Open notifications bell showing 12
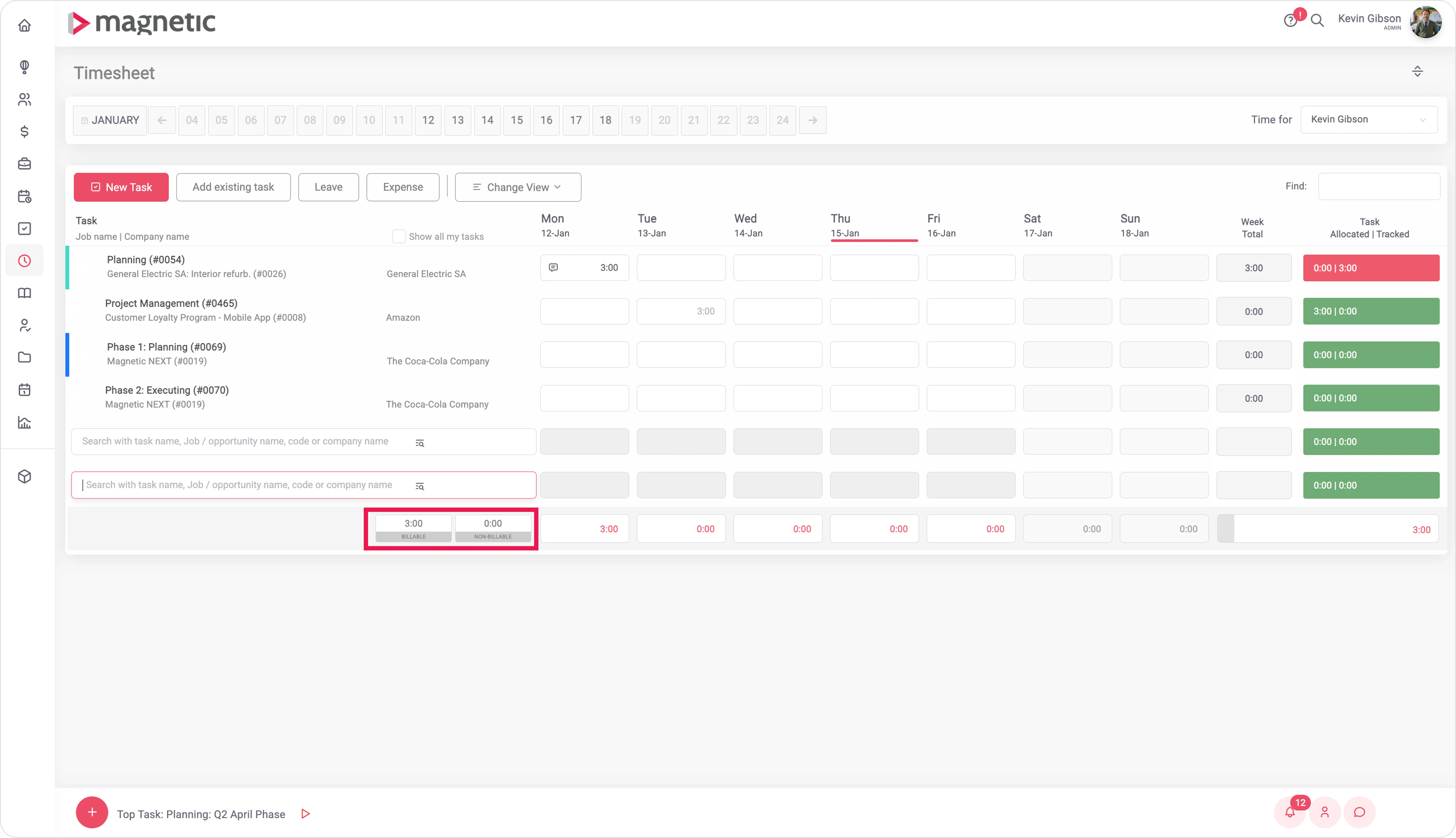 click(x=1290, y=812)
